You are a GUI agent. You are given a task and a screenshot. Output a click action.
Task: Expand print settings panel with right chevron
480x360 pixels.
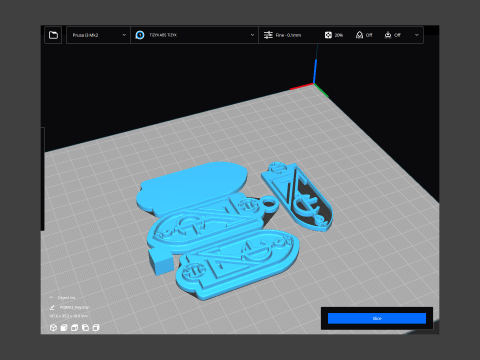(417, 35)
